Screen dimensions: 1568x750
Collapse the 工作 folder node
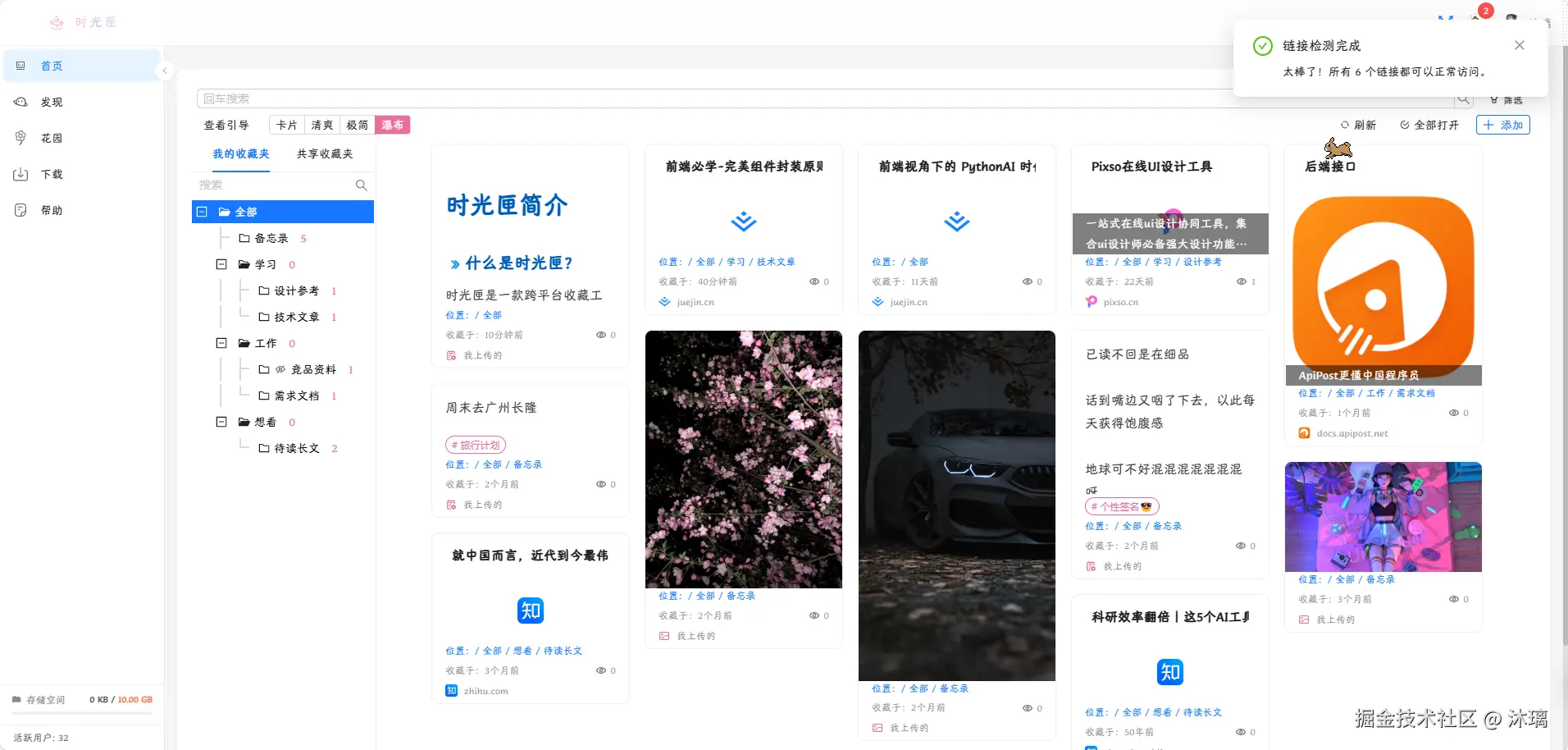221,343
